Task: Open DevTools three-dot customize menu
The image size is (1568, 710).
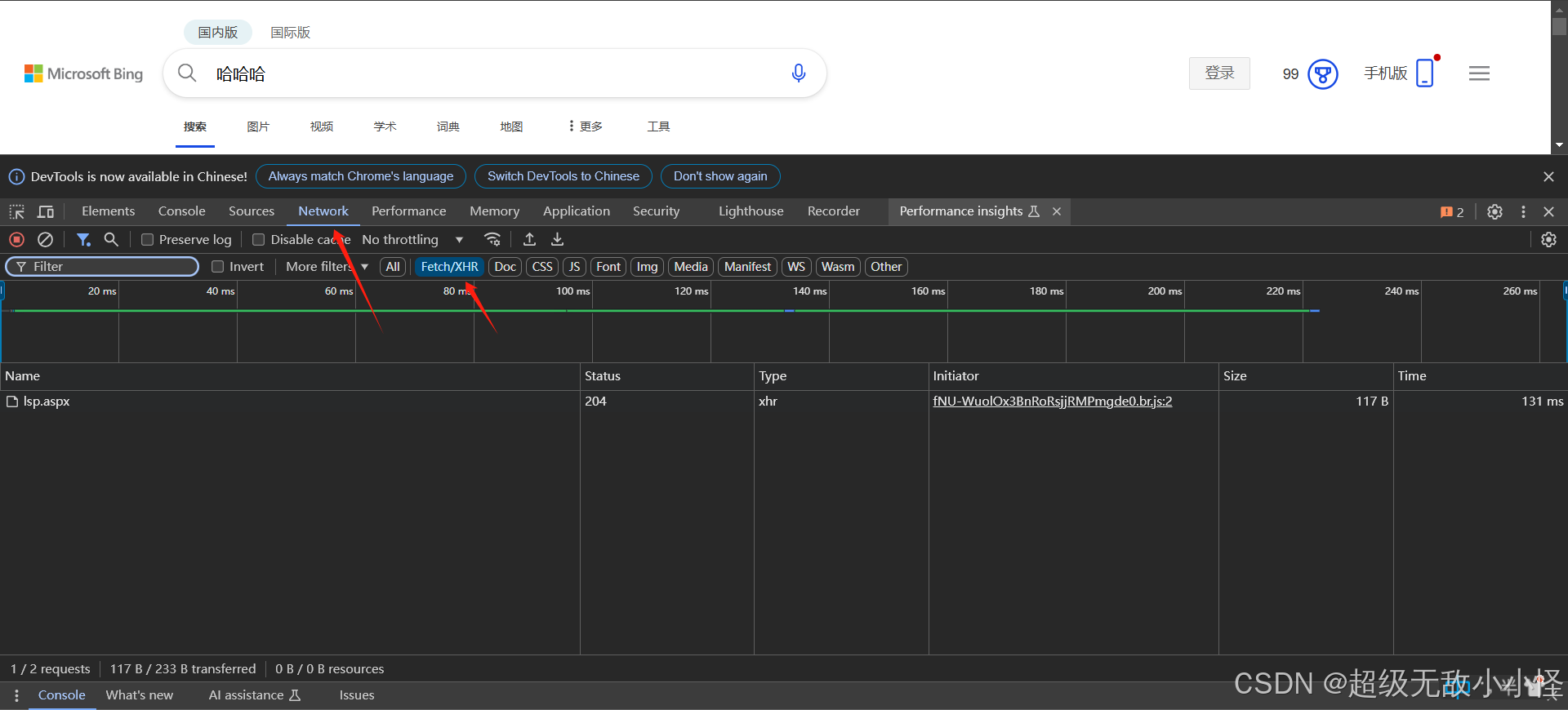Action: tap(1523, 211)
